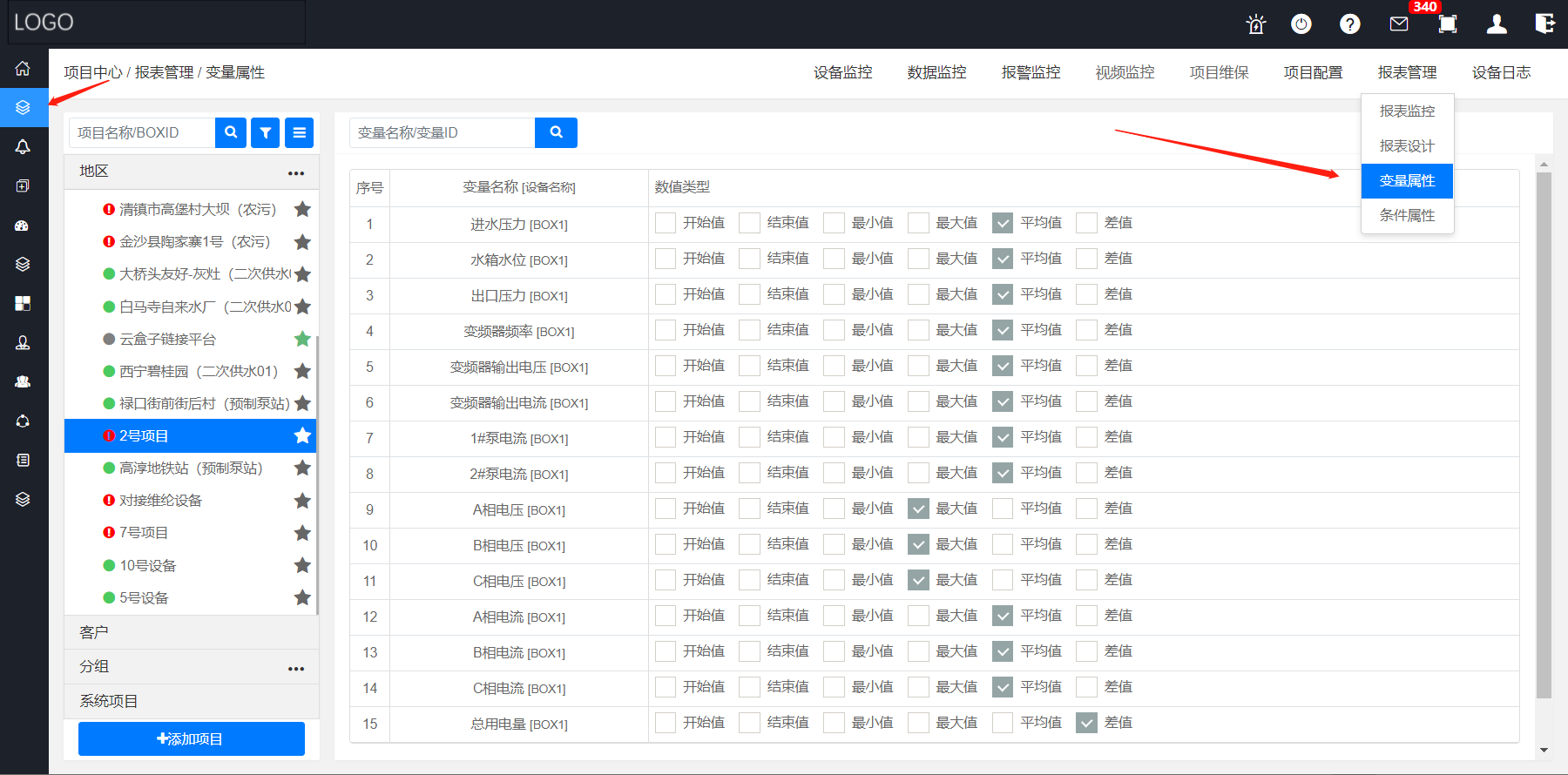Select 报表监控 in dropdown menu
This screenshot has height=775, width=1568.
pyautogui.click(x=1407, y=111)
